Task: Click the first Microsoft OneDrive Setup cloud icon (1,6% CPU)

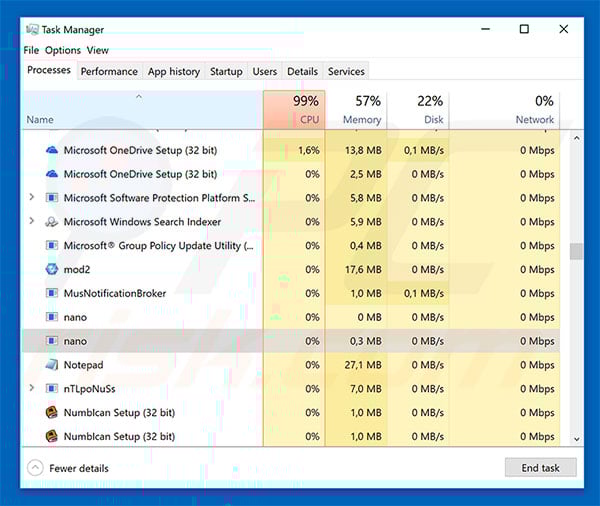Action: click(x=52, y=150)
